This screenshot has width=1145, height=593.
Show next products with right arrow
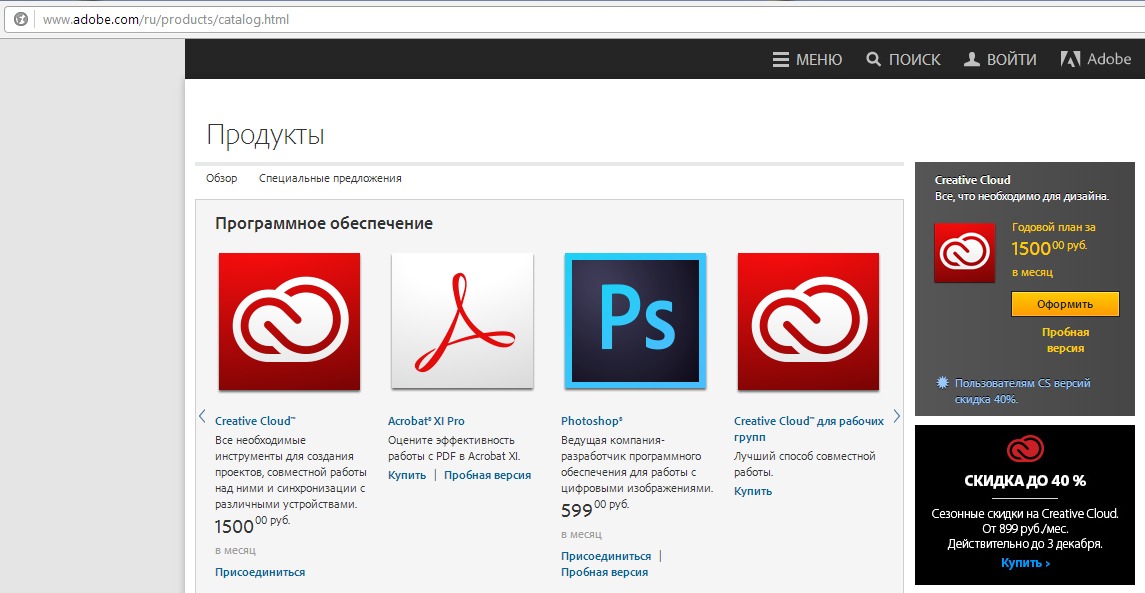point(897,416)
